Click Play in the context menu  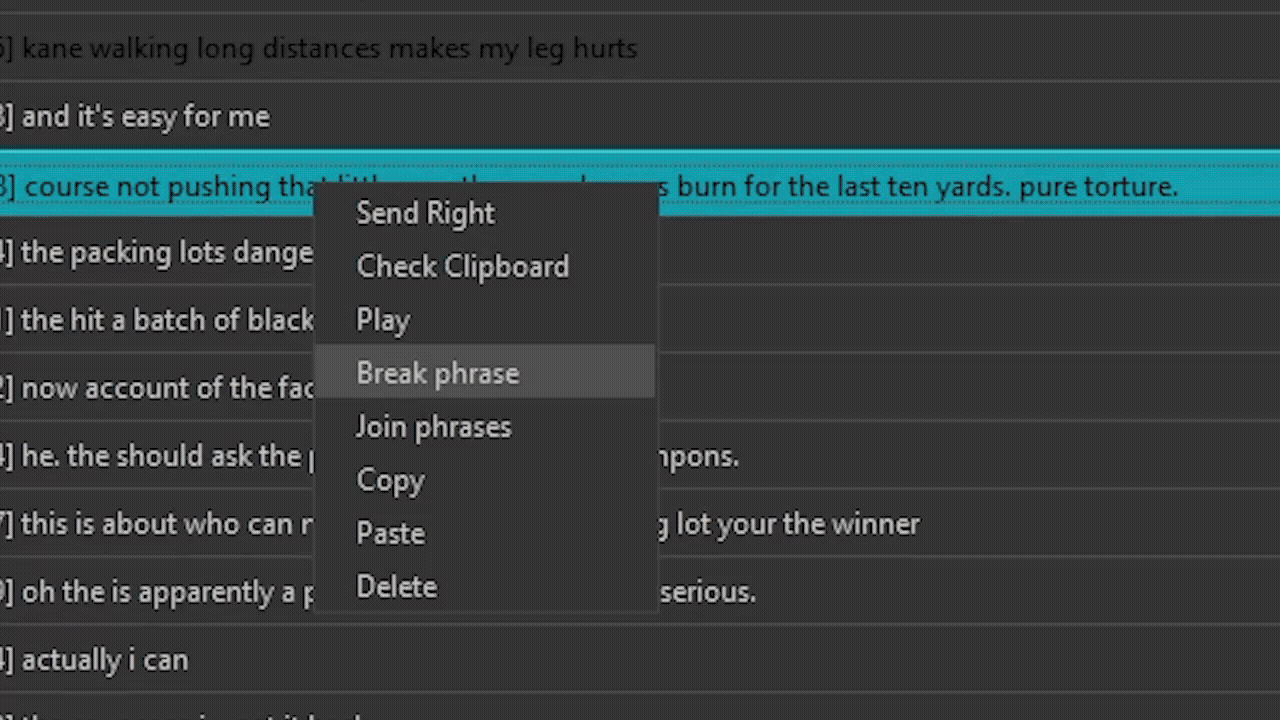[x=383, y=320]
